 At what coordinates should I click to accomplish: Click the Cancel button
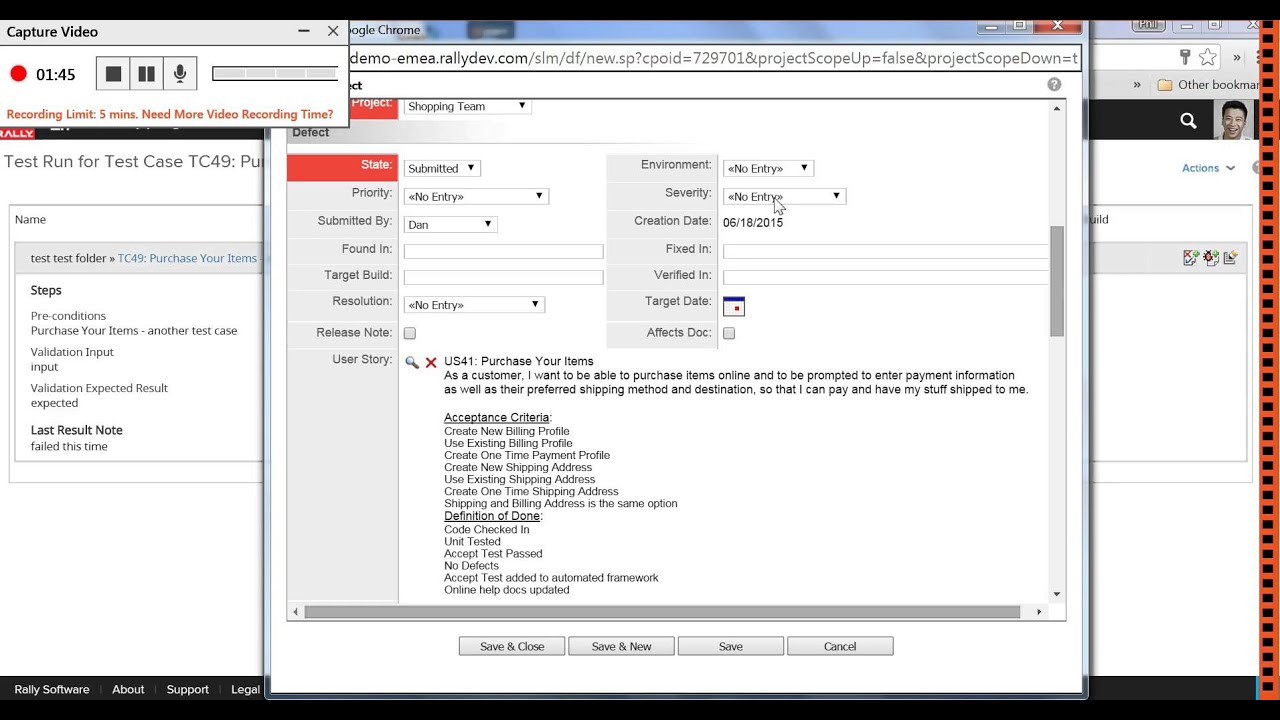point(840,646)
